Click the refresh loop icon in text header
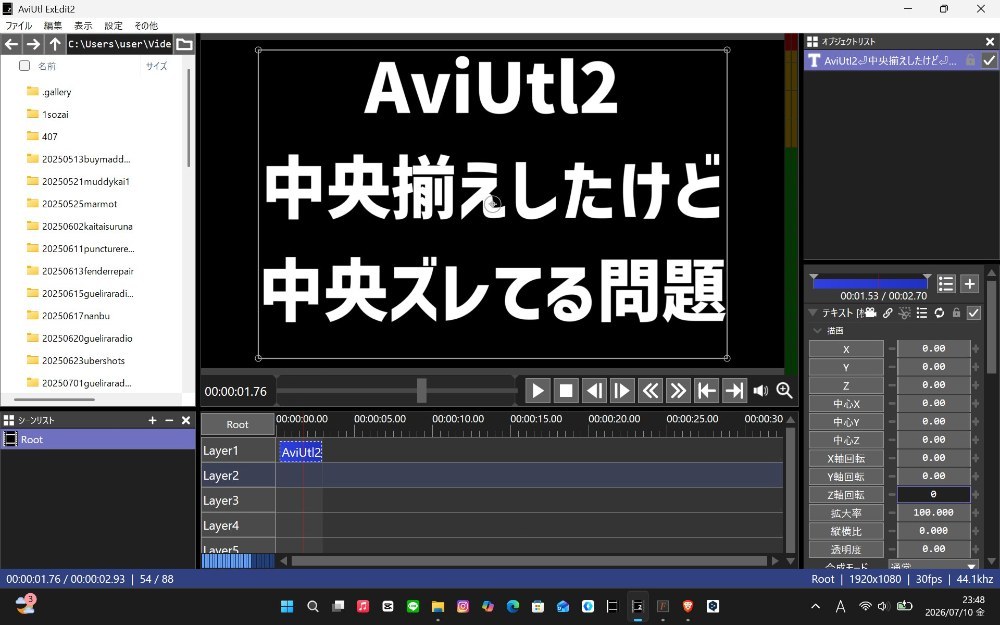1000x625 pixels. click(x=939, y=312)
